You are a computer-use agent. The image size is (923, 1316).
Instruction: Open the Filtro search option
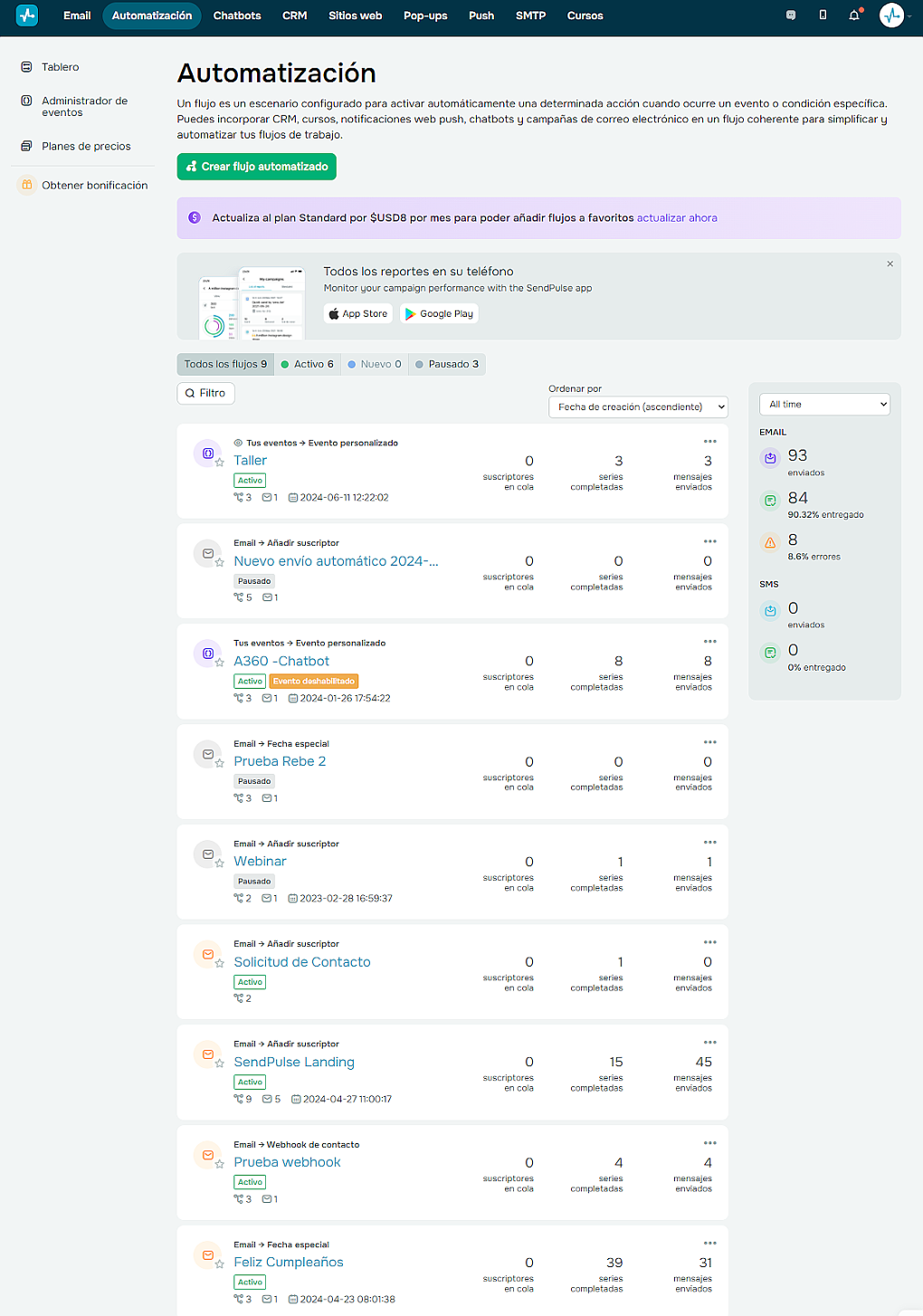pyautogui.click(x=205, y=393)
